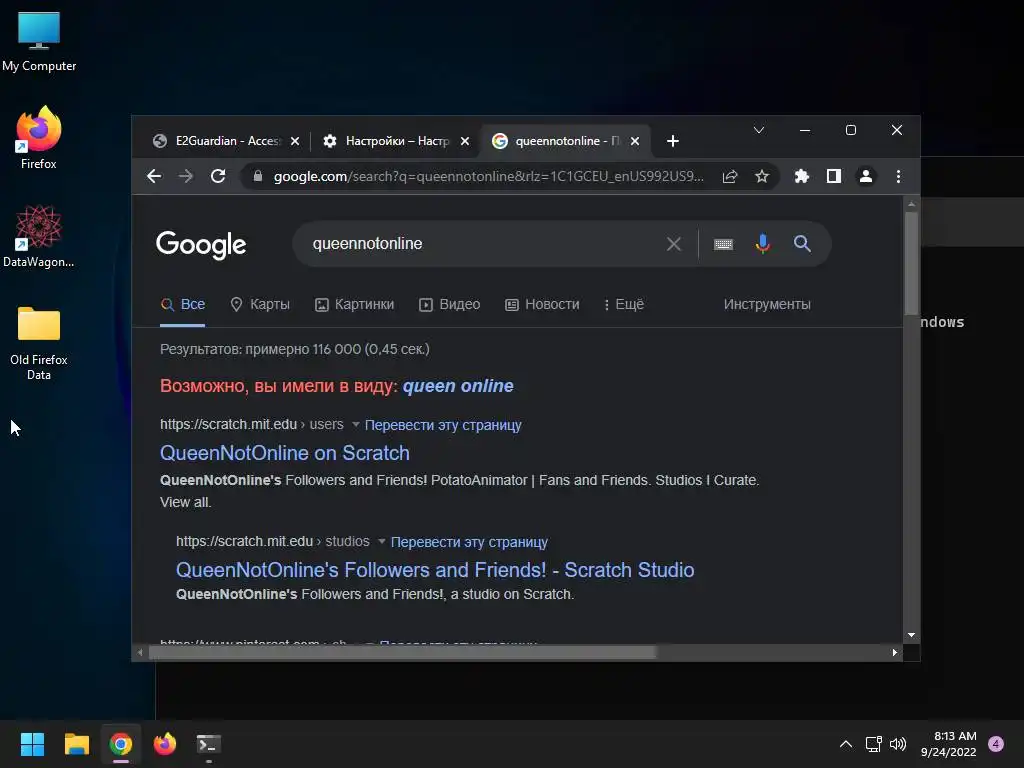Open the volume tray icon

(898, 744)
